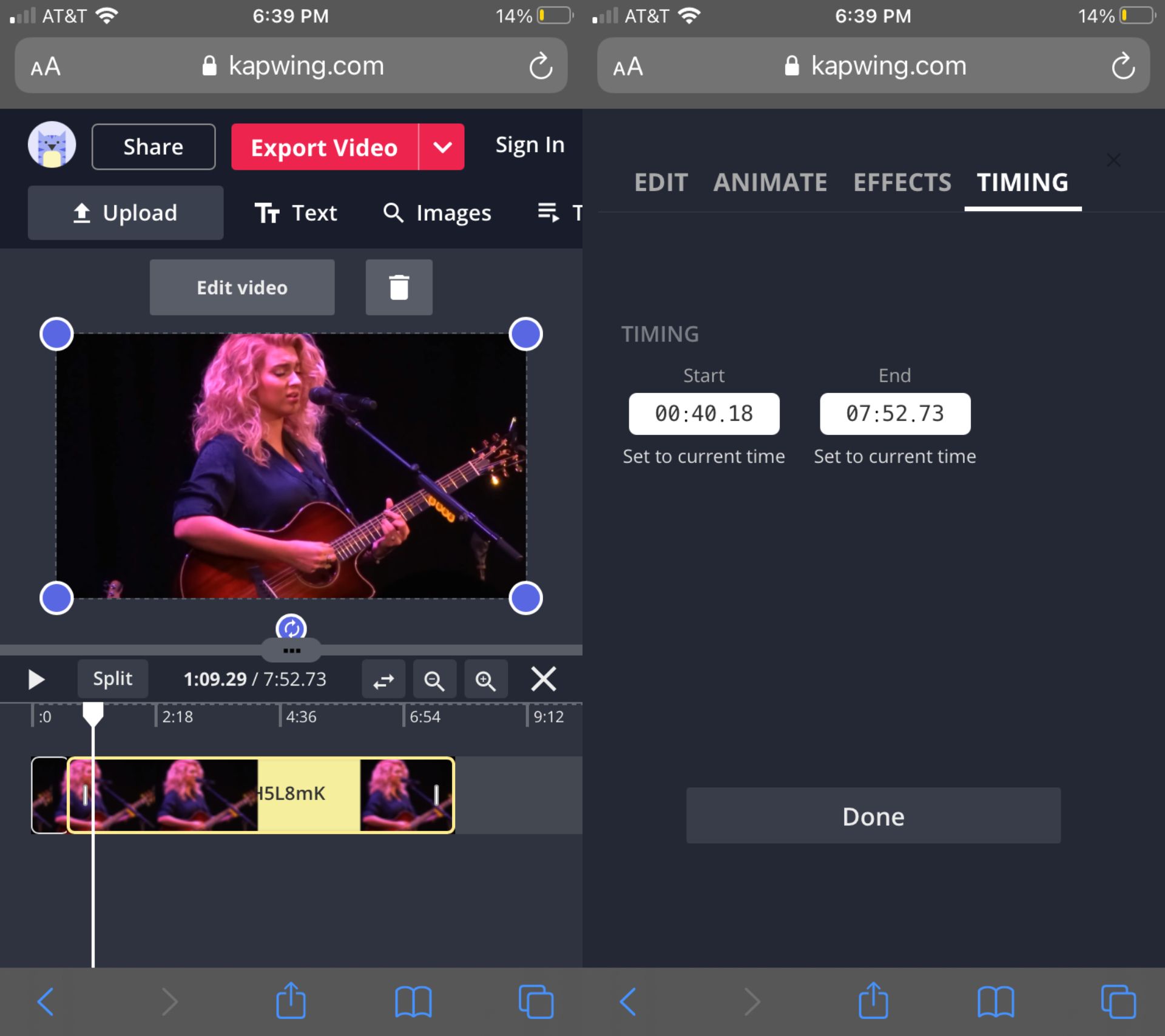This screenshot has width=1165, height=1036.
Task: Click the timeline zoom in magnifier
Action: tap(485, 680)
